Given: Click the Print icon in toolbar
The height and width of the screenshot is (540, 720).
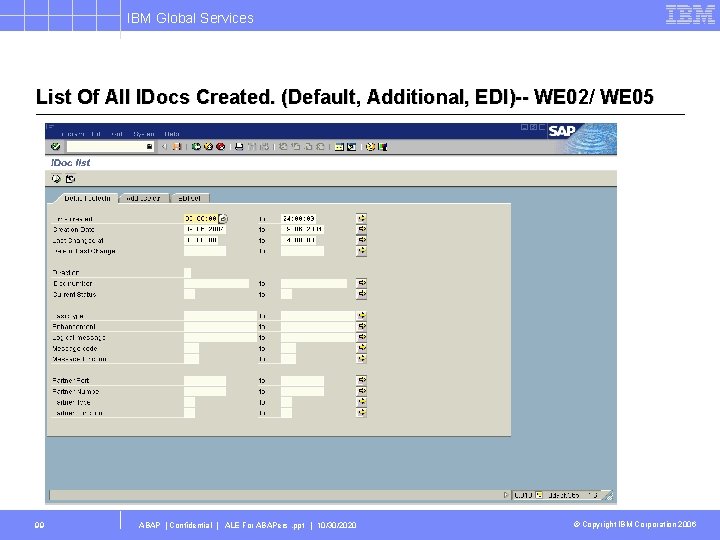Looking at the screenshot, I should pyautogui.click(x=239, y=146).
